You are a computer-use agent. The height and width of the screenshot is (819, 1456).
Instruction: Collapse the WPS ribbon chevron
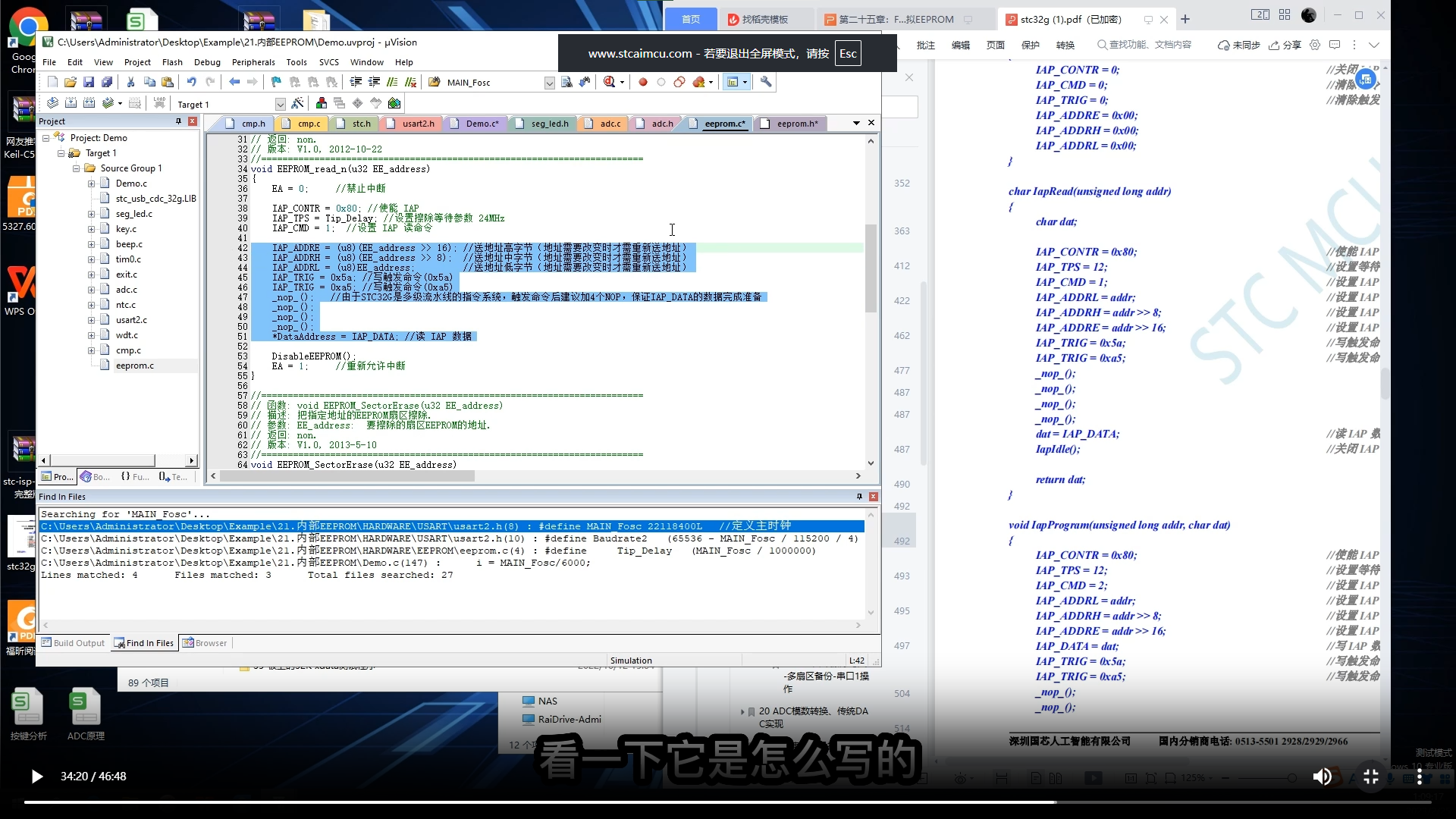coord(1373,45)
